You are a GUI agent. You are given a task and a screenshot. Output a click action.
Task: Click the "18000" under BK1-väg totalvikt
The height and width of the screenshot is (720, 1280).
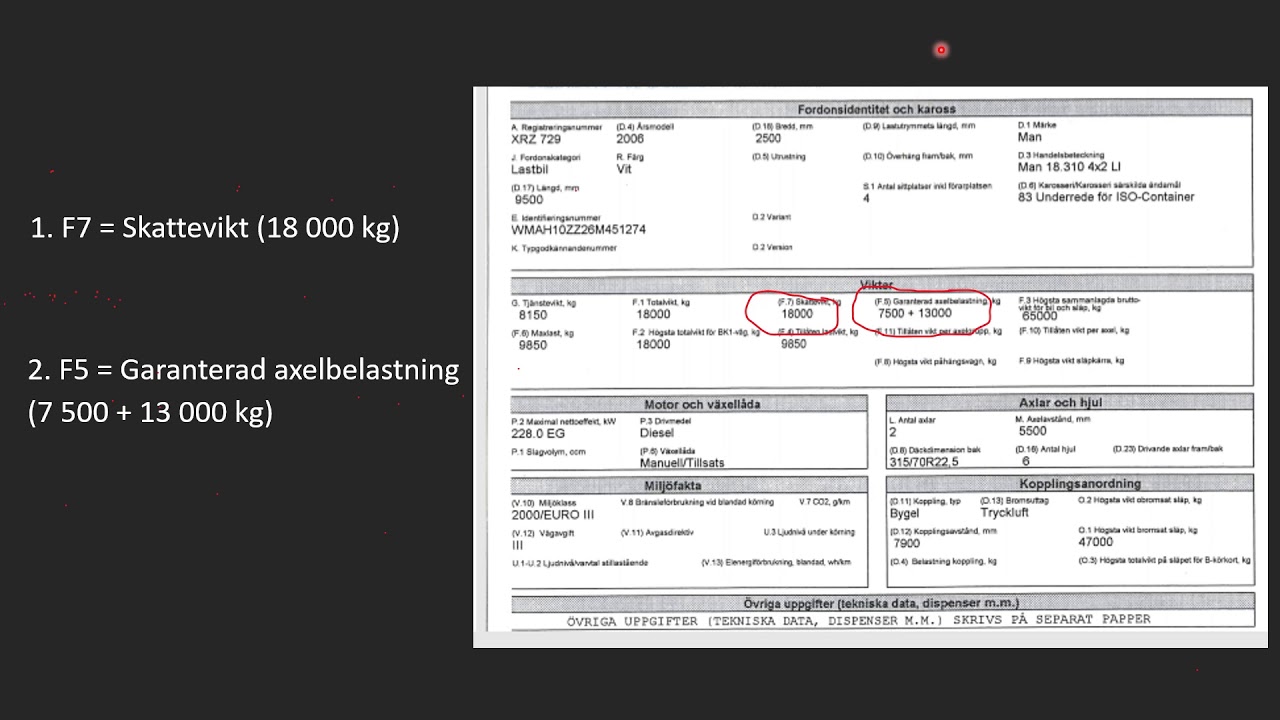point(654,344)
